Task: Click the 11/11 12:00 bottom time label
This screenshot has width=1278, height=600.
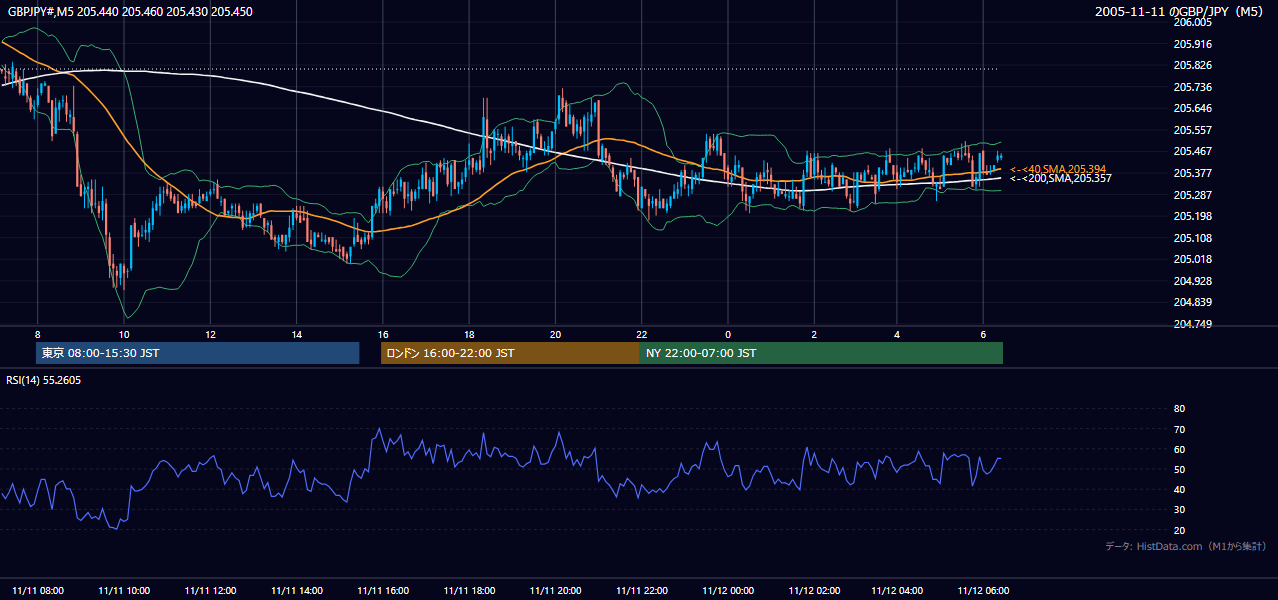Action: pos(210,590)
